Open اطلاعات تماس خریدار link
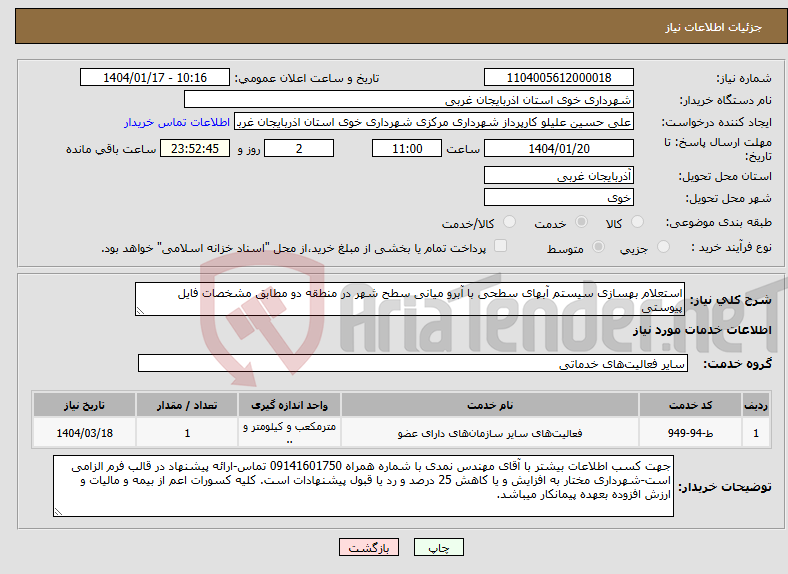This screenshot has height=574, width=788. [177, 122]
